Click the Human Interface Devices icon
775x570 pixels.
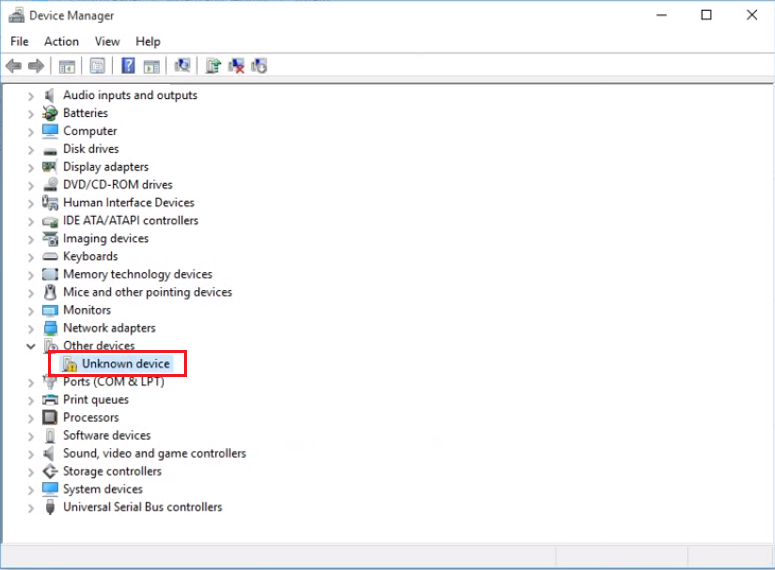click(50, 203)
